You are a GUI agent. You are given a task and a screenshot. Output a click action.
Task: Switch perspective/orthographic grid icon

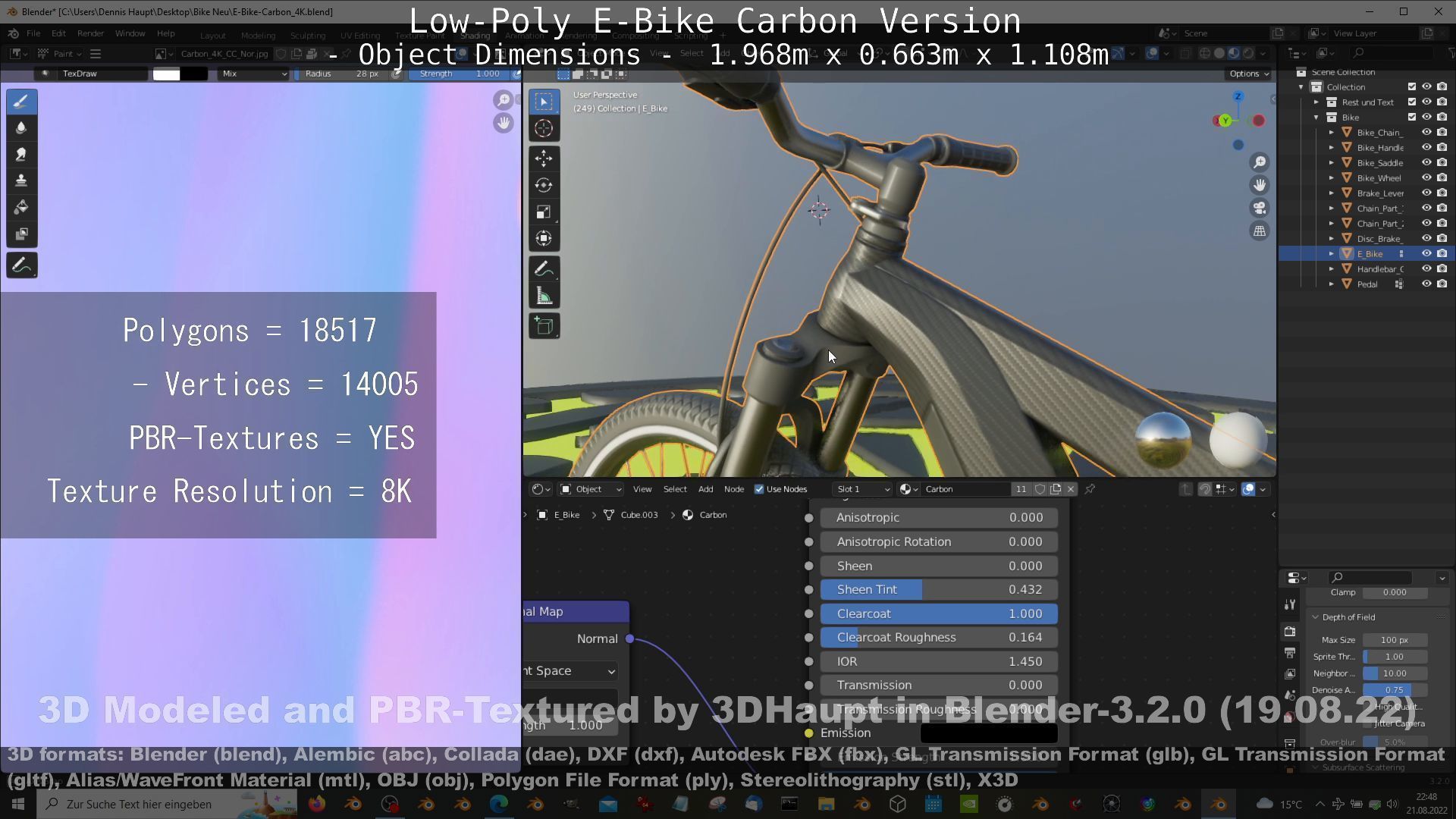pos(1260,231)
